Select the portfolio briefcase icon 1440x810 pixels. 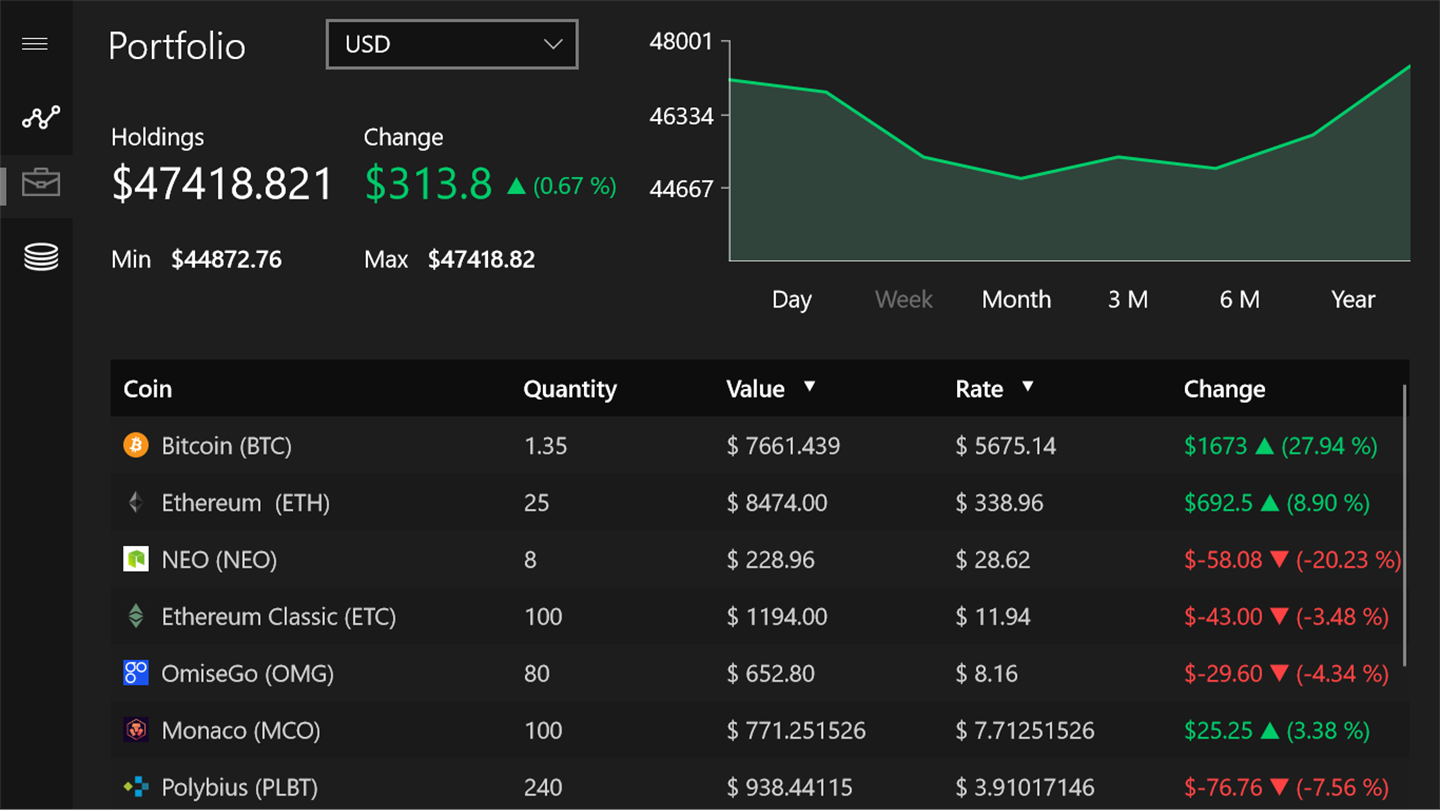click(x=41, y=184)
